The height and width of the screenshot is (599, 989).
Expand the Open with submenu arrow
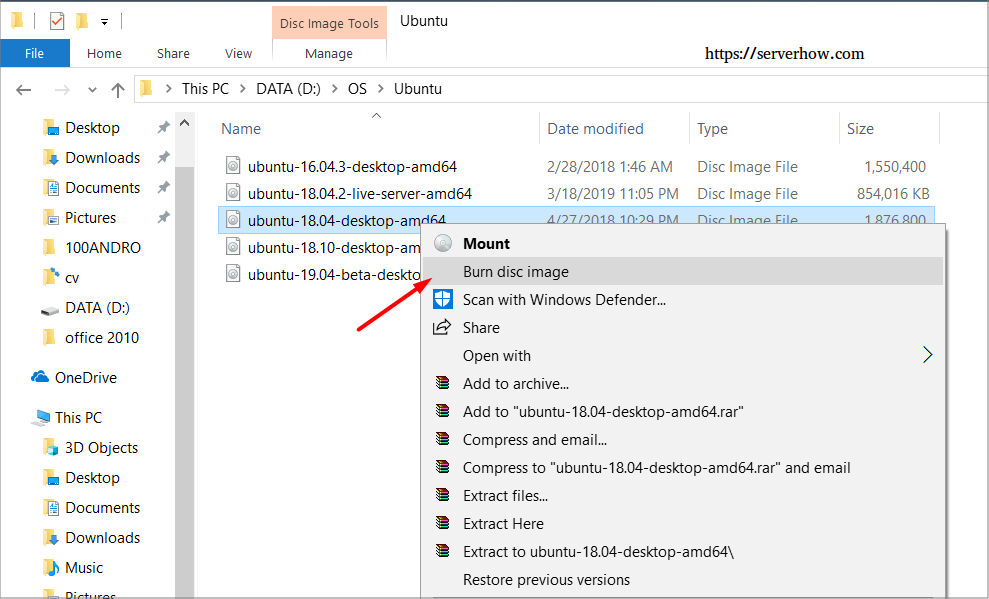point(927,355)
